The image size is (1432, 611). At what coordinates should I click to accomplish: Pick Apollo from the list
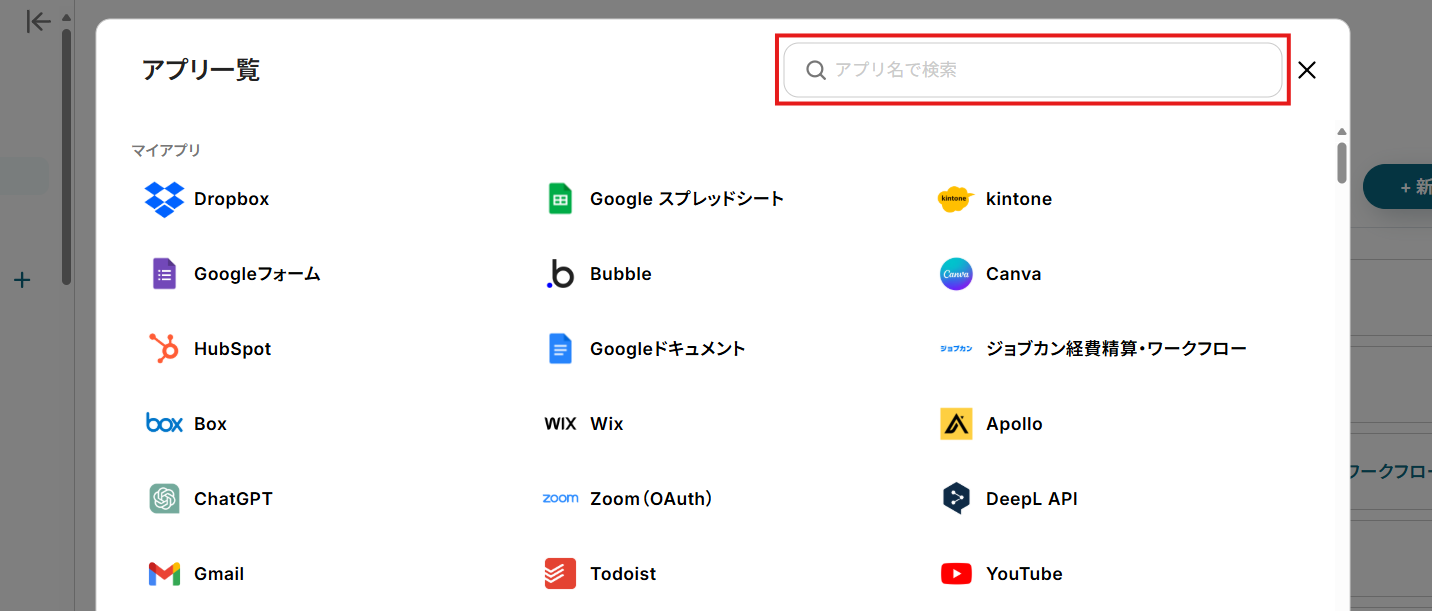(1014, 424)
